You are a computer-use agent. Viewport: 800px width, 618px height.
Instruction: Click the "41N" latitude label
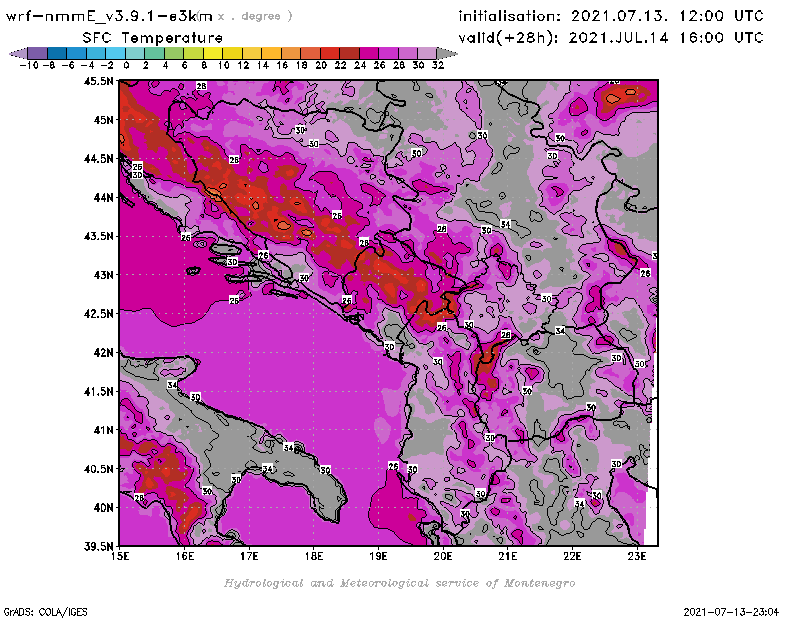(x=104, y=430)
